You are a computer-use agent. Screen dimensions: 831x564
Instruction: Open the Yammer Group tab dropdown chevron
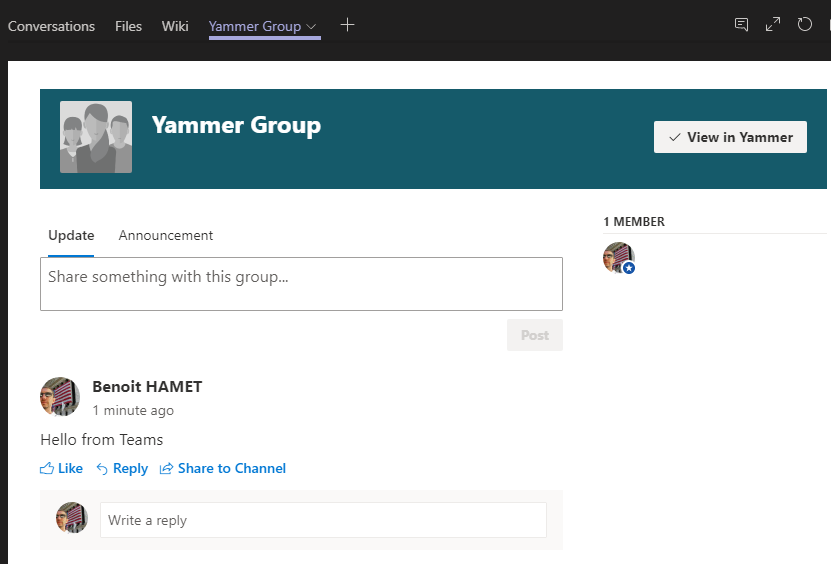(x=312, y=26)
